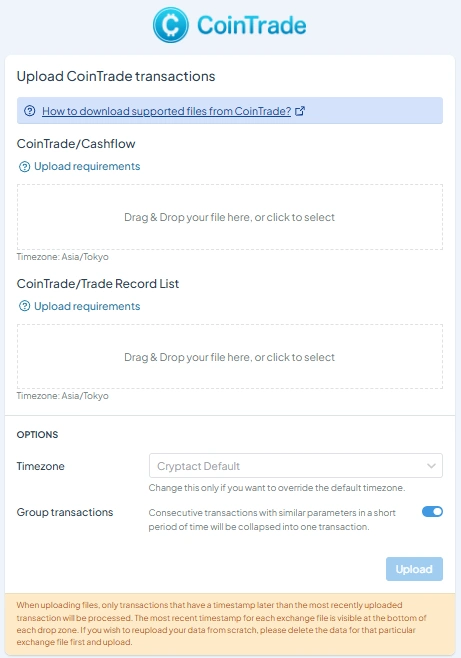The height and width of the screenshot is (658, 461).
Task: Click the Timezone option label
Action: point(41,466)
